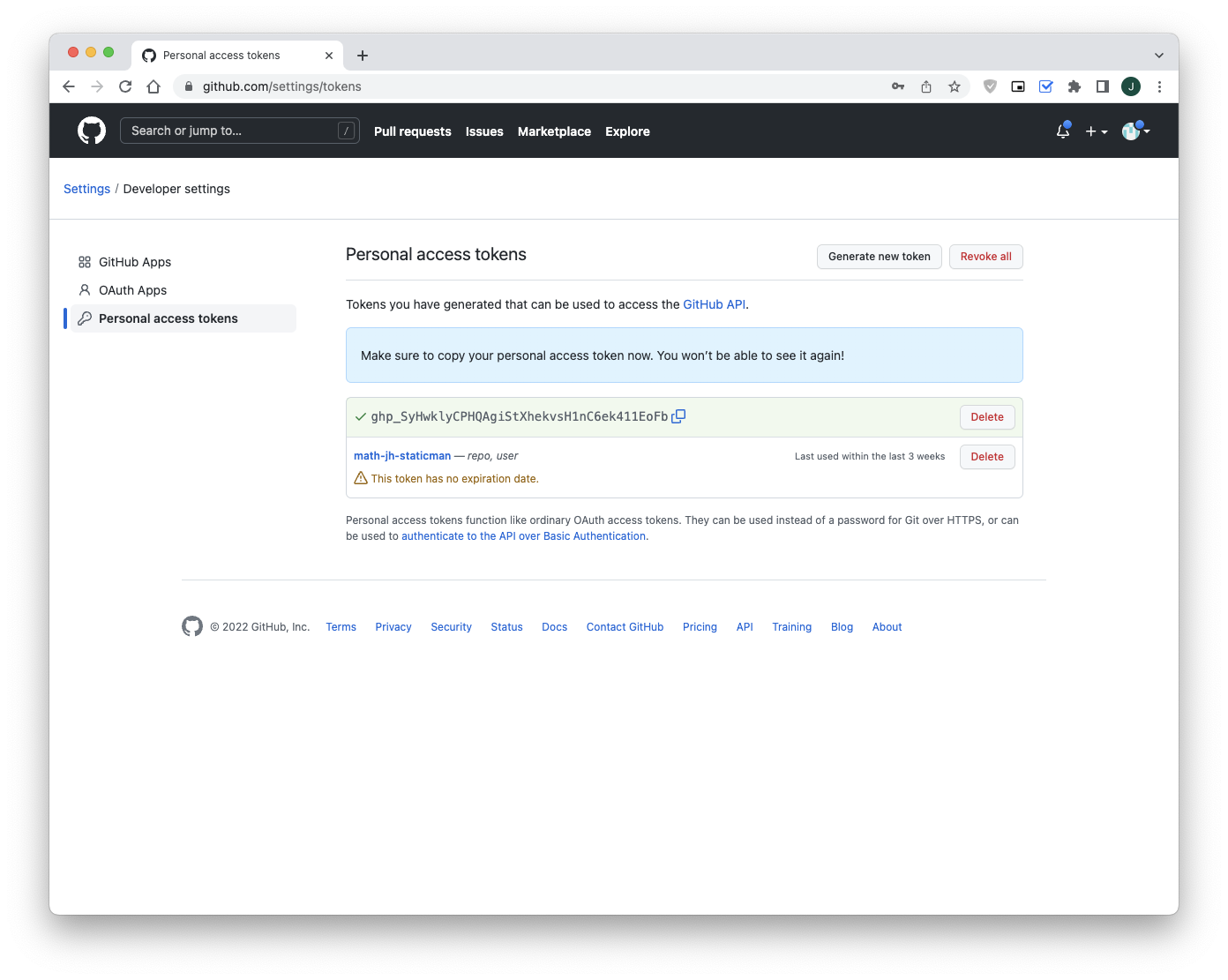Open the Blog footer link
This screenshot has height=980, width=1228.
[842, 627]
